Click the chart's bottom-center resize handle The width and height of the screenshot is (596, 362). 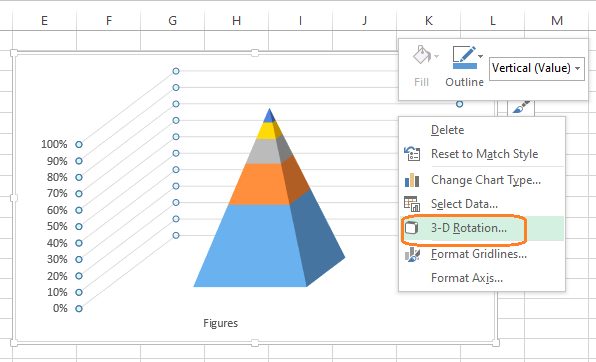pos(255,343)
